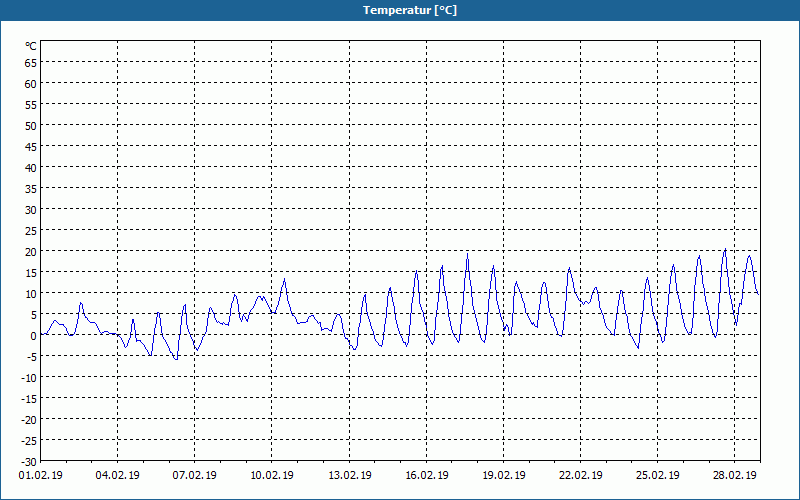Viewport: 800px width, 500px height.
Task: Select date label 01.02.19
Action: tap(41, 476)
